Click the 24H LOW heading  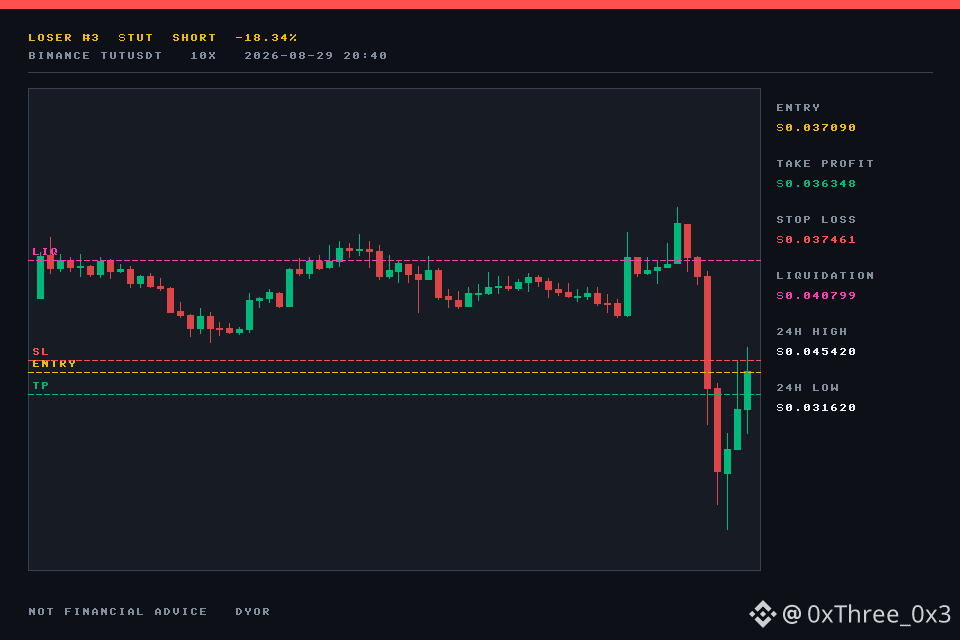[x=808, y=388]
